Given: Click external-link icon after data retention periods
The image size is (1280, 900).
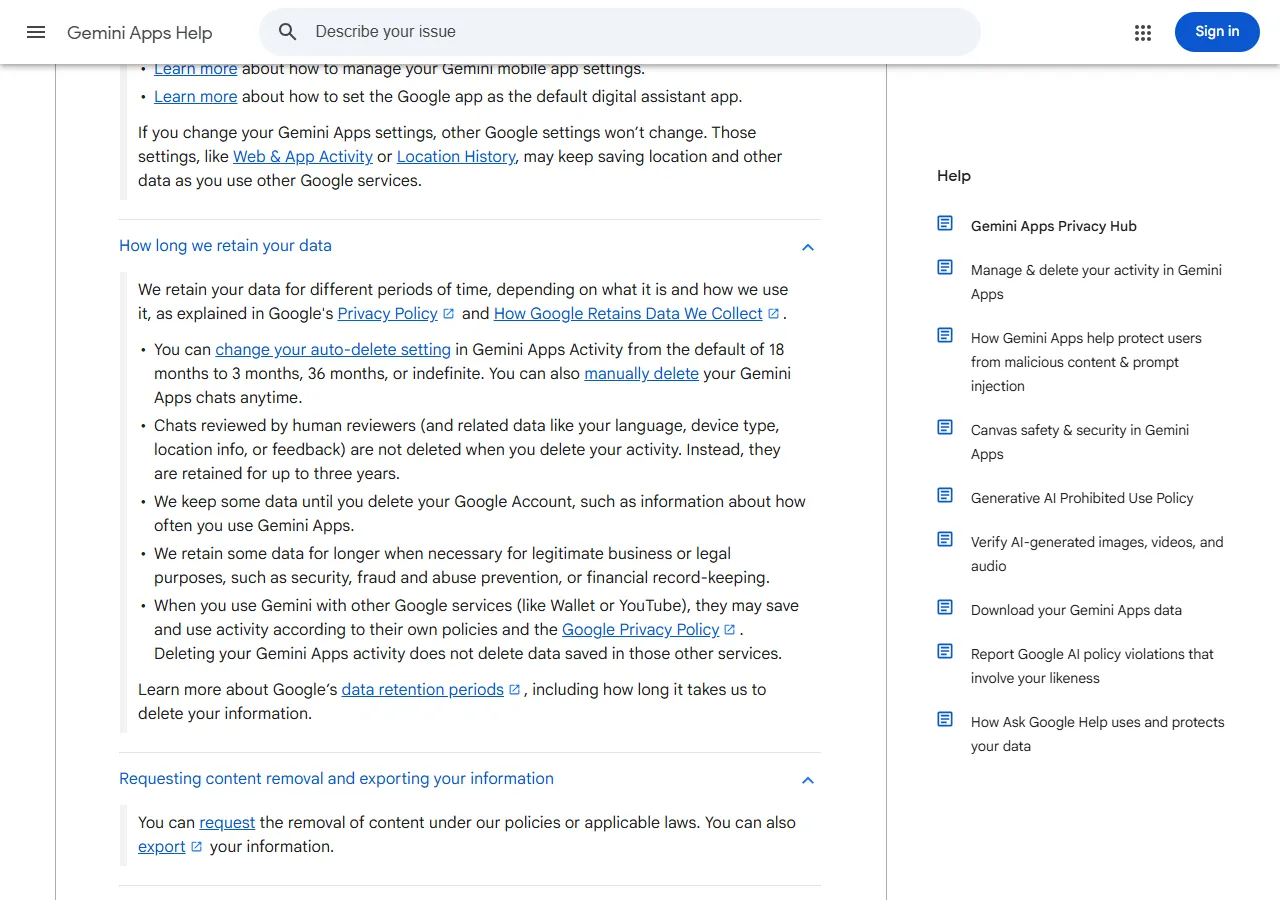Looking at the screenshot, I should (x=514, y=690).
